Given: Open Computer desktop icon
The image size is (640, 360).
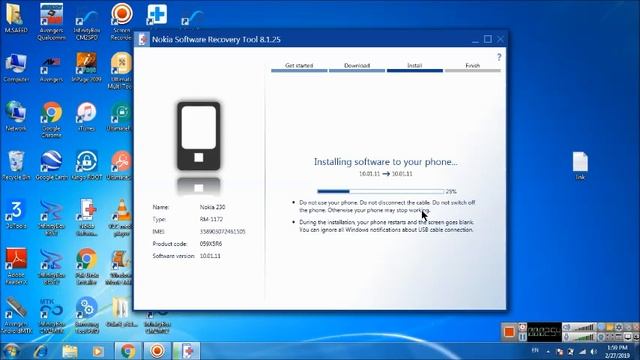Looking at the screenshot, I should (16, 68).
